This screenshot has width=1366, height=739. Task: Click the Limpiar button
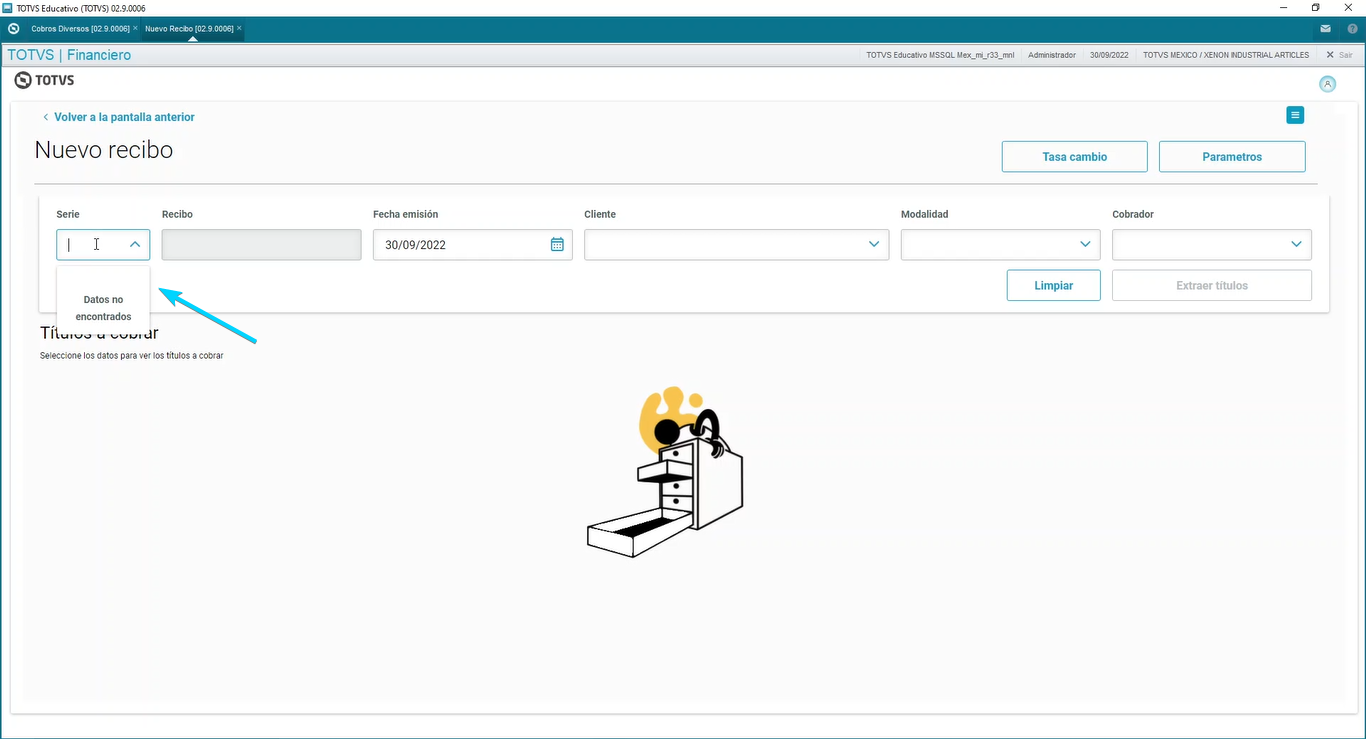1054,285
